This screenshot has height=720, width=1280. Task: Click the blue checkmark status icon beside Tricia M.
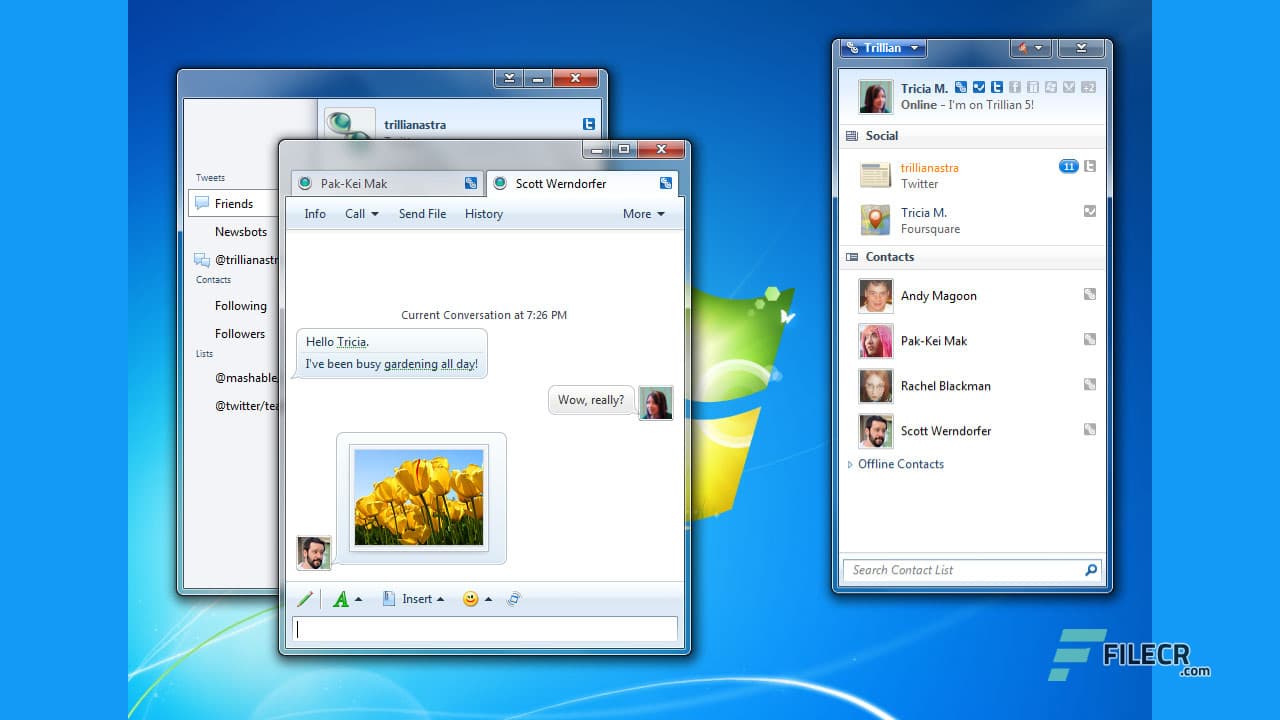point(979,88)
